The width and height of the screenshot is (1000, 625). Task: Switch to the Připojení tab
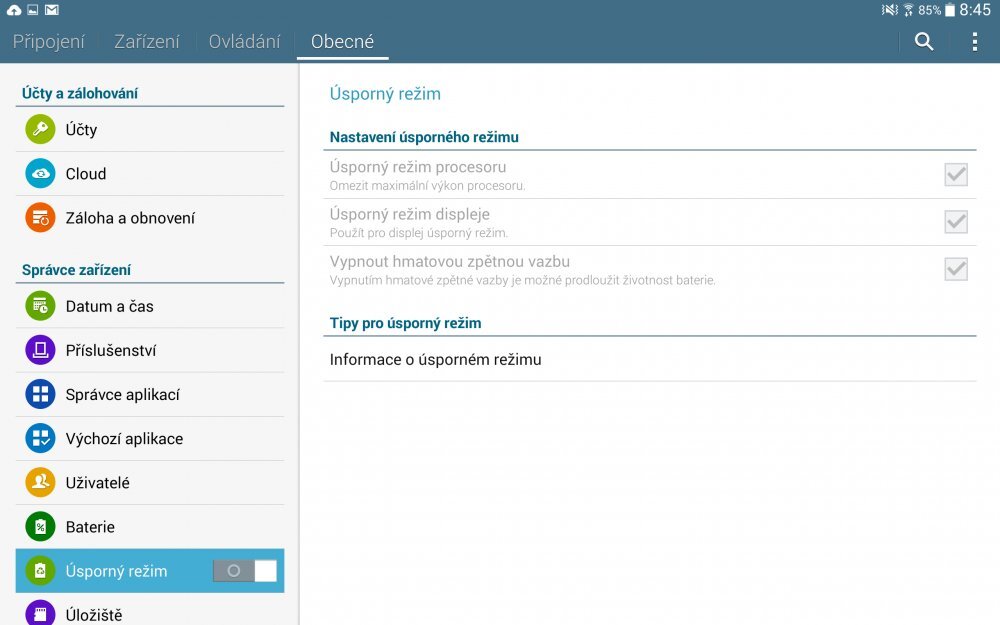click(x=49, y=41)
